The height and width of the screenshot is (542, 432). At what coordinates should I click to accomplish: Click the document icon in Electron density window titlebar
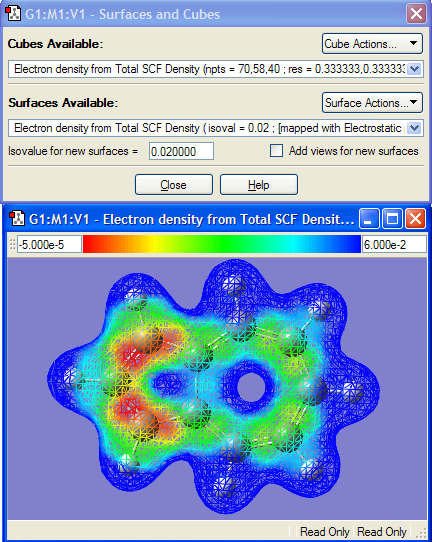(17, 218)
